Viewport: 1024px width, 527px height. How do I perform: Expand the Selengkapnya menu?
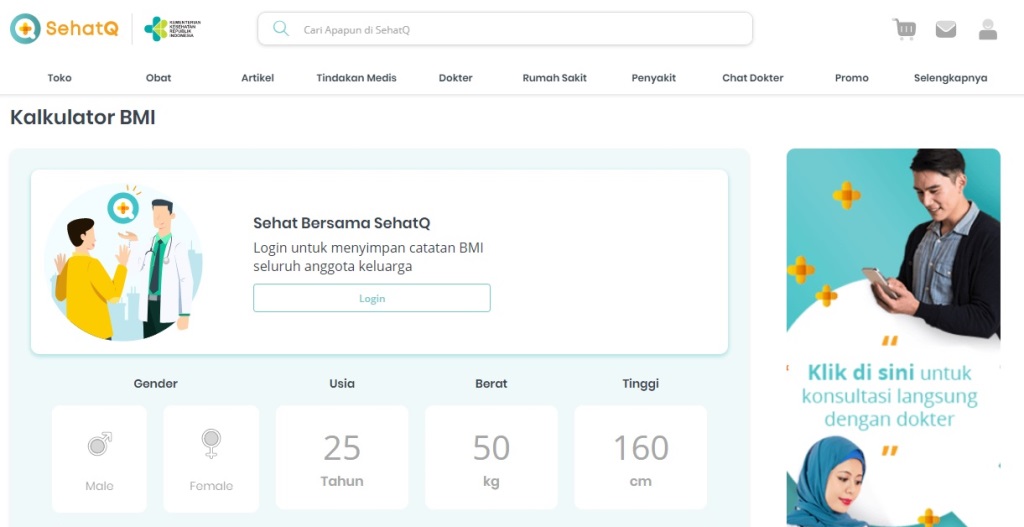click(x=950, y=78)
